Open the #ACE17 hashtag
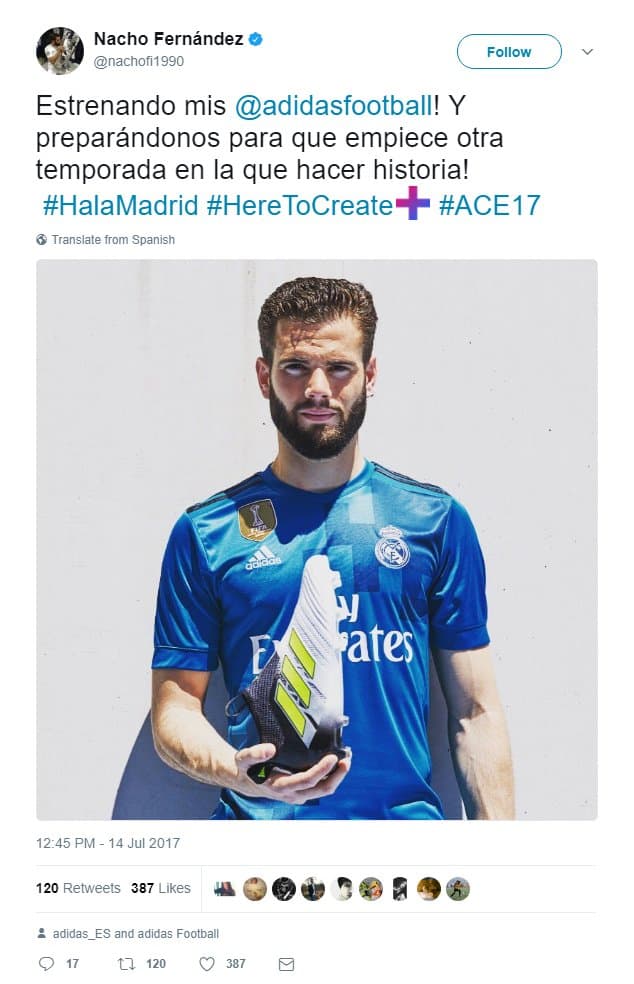This screenshot has width=634, height=984. (x=489, y=205)
